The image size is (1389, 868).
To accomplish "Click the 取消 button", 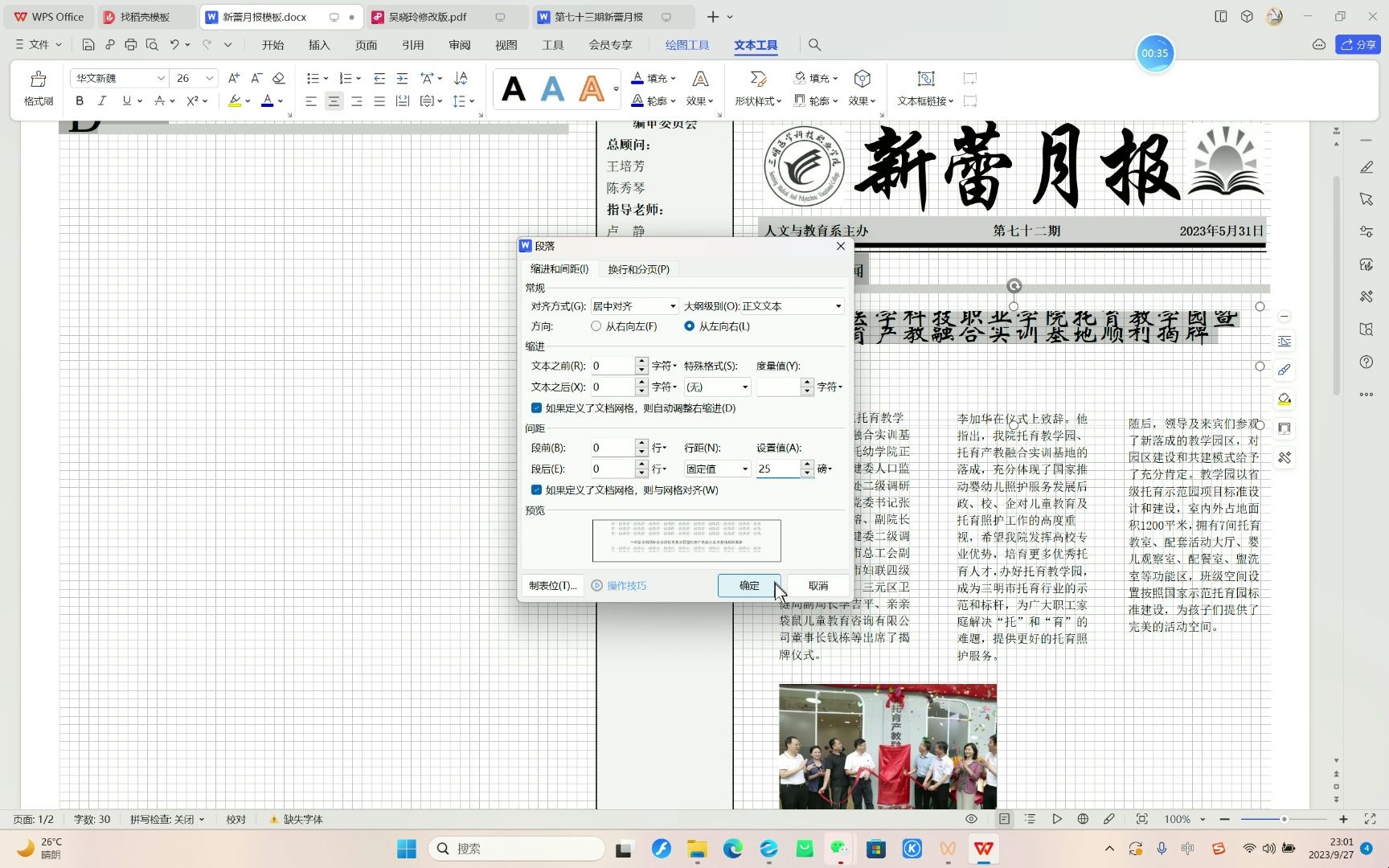I will [818, 586].
